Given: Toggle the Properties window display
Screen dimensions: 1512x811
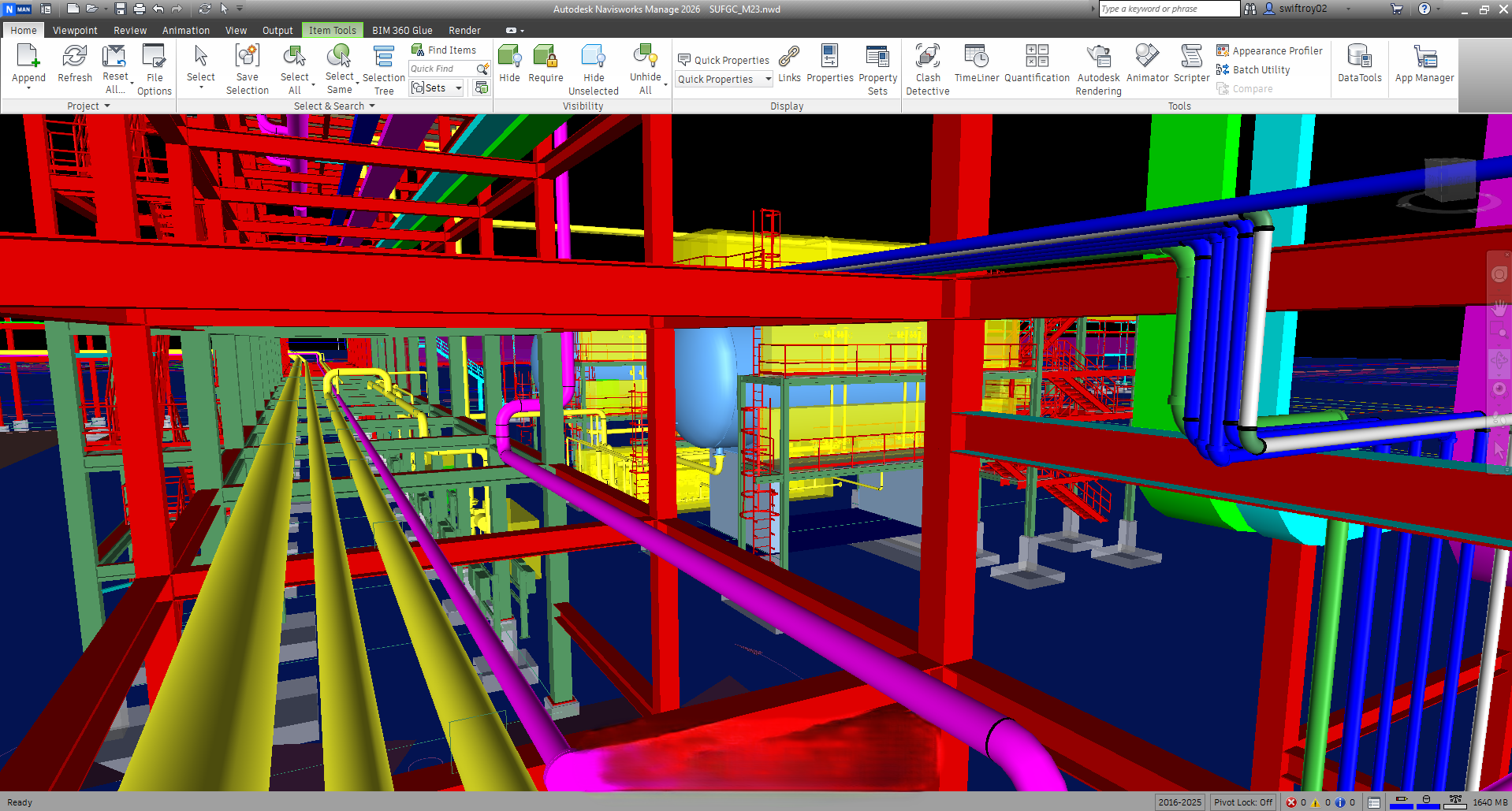Looking at the screenshot, I should pos(829,64).
